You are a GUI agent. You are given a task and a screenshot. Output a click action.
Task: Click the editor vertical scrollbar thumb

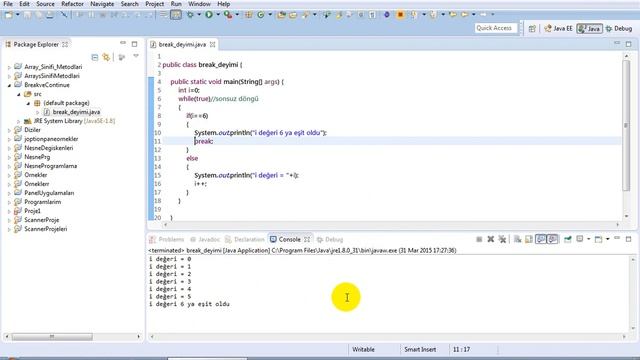627,126
